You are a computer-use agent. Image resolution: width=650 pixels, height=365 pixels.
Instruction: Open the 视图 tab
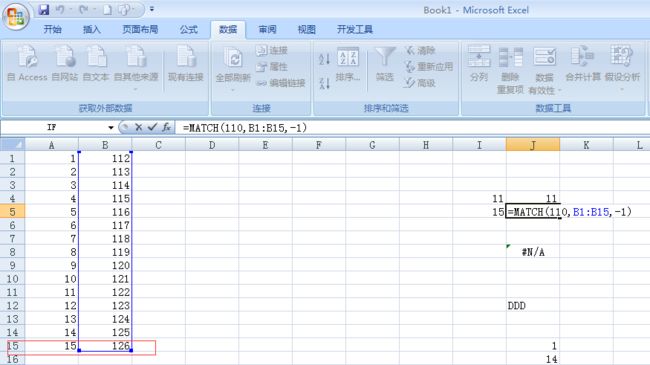307,29
